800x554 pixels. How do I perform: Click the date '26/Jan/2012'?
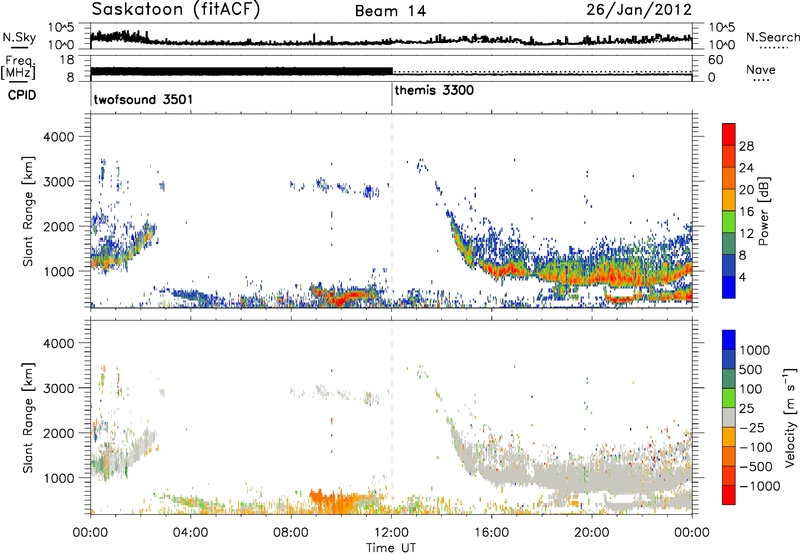639,10
